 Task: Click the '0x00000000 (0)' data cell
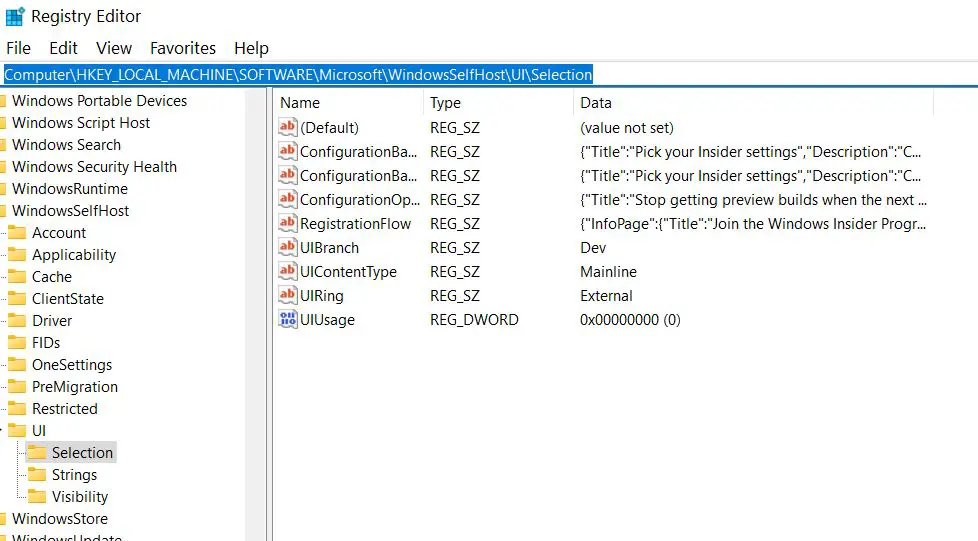point(630,319)
